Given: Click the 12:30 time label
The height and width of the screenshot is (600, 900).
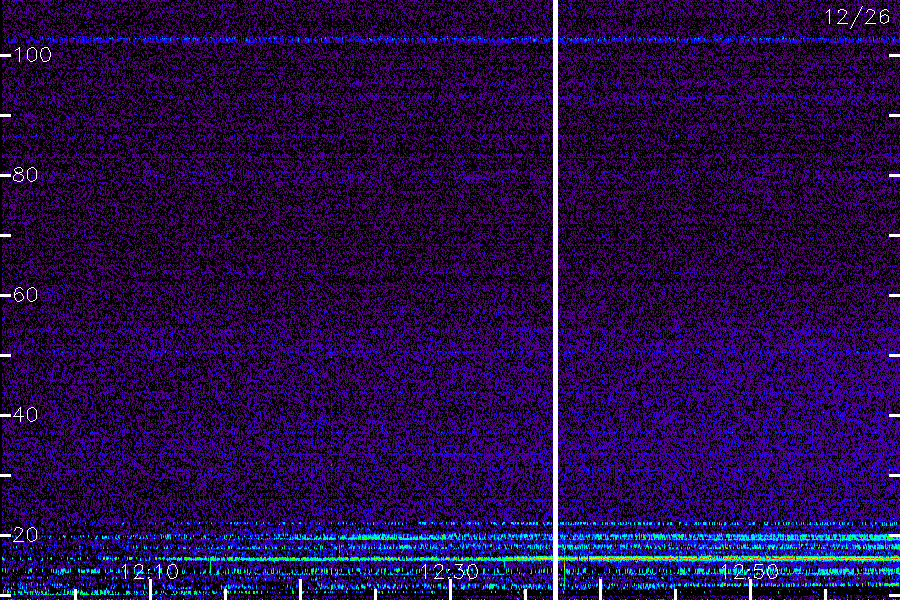Looking at the screenshot, I should [x=449, y=571].
